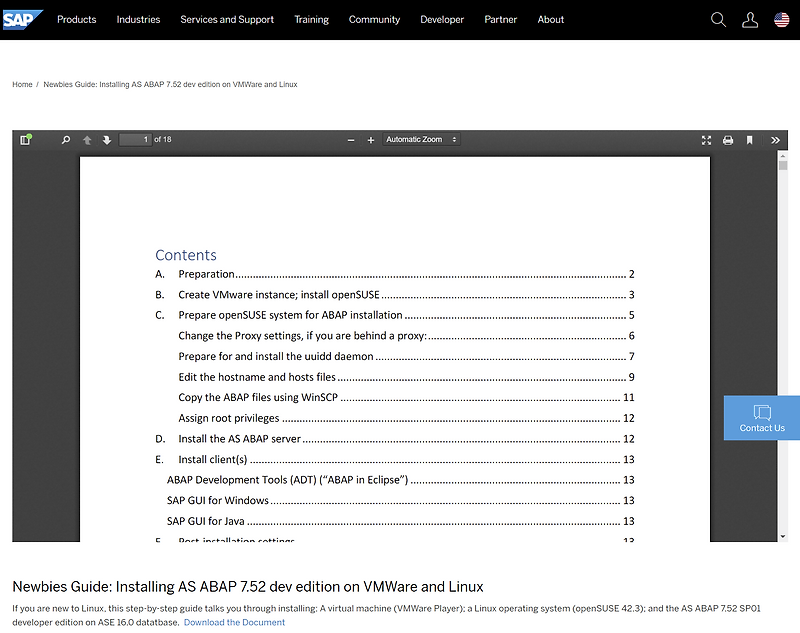Open the Products menu
Viewport: 800px width, 633px height.
[76, 19]
